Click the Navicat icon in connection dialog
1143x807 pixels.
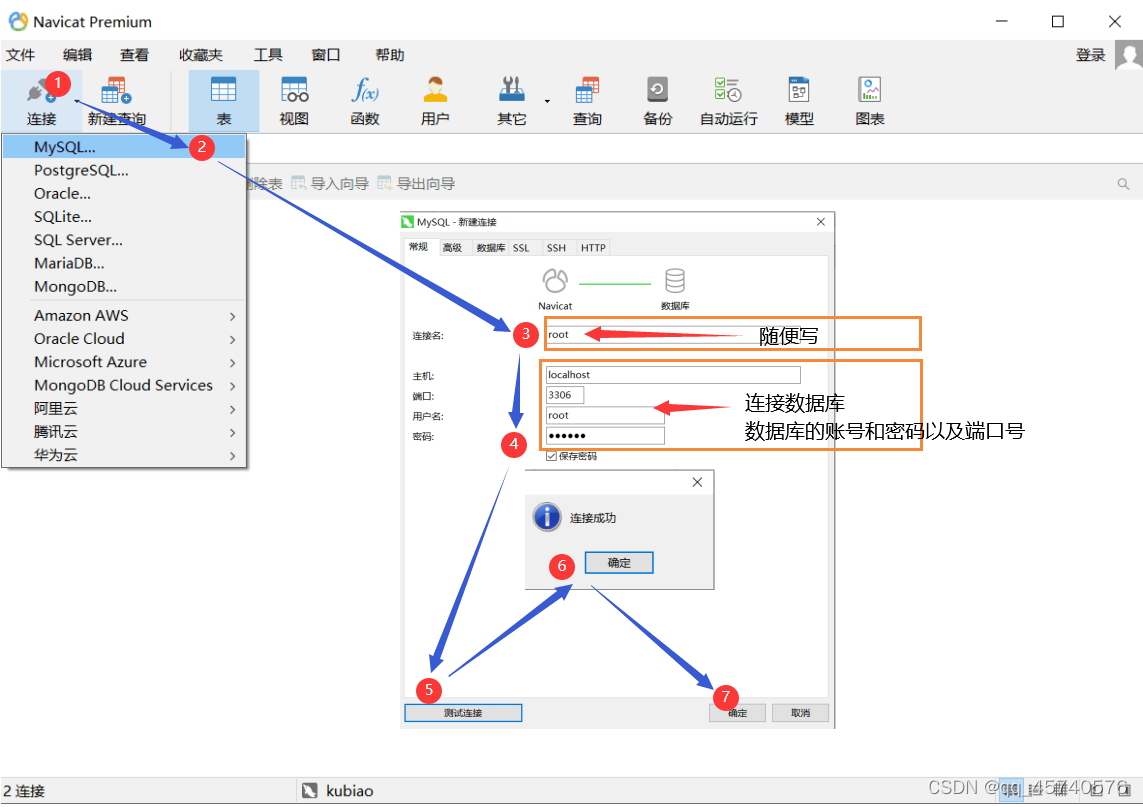555,281
